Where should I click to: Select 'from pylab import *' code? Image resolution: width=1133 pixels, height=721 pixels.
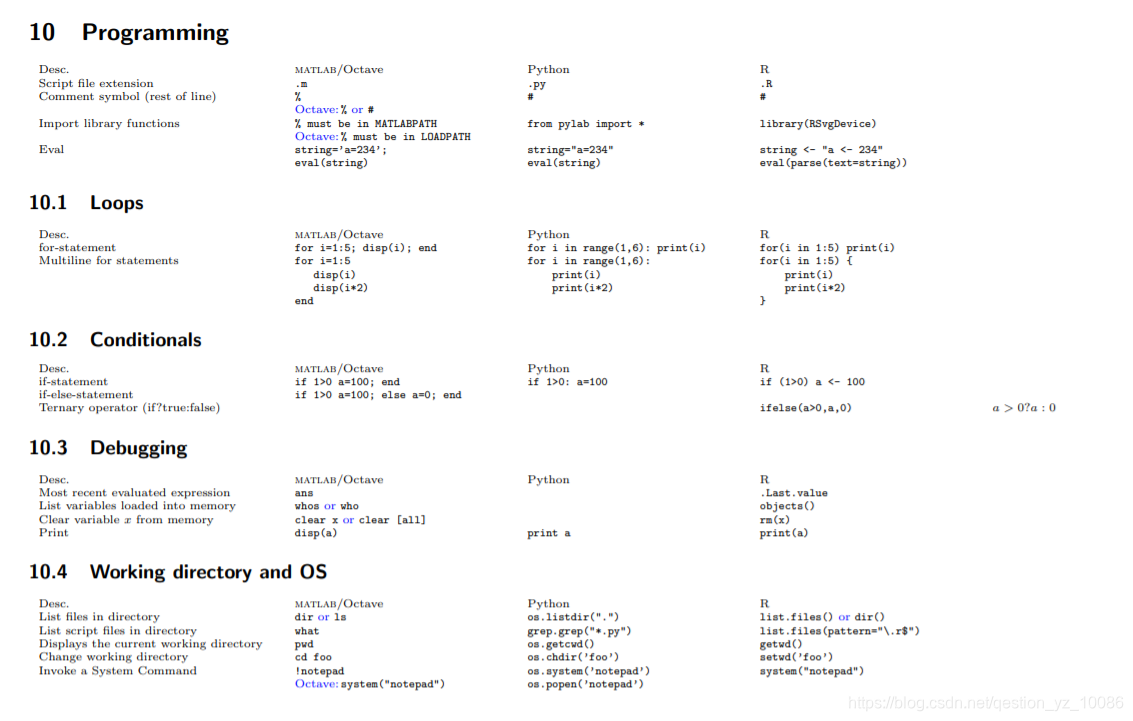pyautogui.click(x=585, y=124)
